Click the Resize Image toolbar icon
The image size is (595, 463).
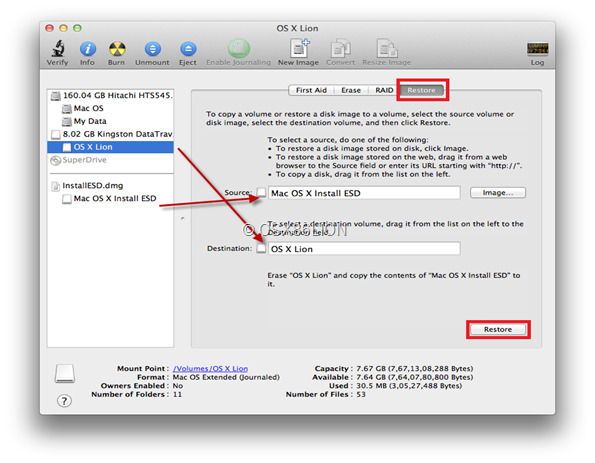click(x=386, y=48)
